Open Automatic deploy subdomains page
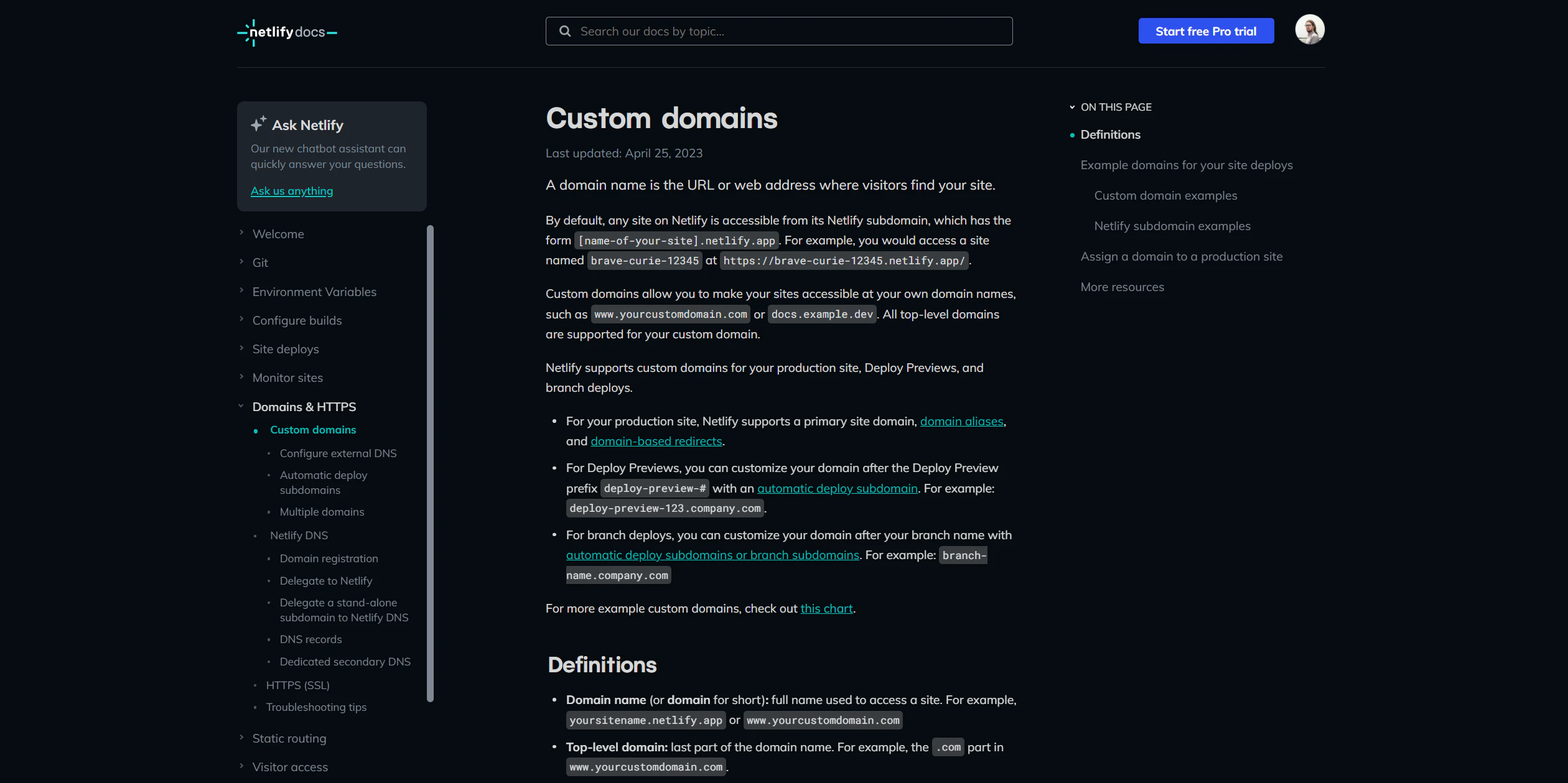 point(324,483)
